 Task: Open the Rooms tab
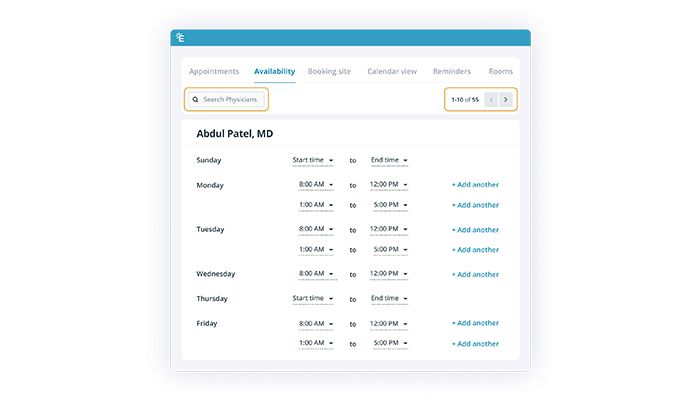pos(500,71)
